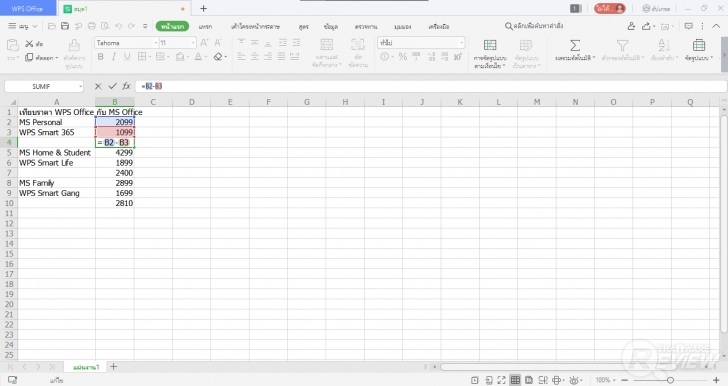Open the hamburger Menu button
728x386 pixels.
click(x=22, y=26)
